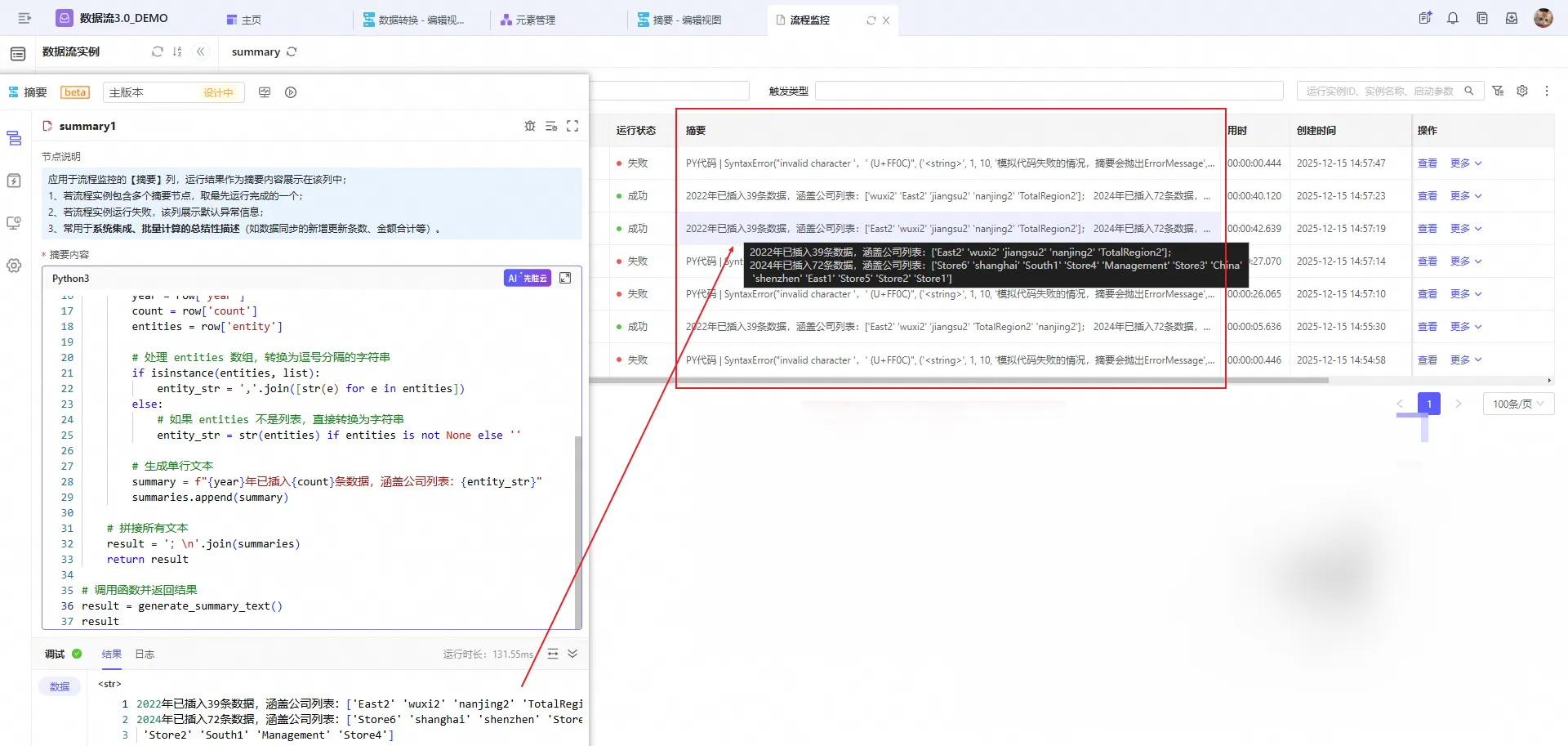Open the 100条/页 page size dropdown

[x=1517, y=404]
